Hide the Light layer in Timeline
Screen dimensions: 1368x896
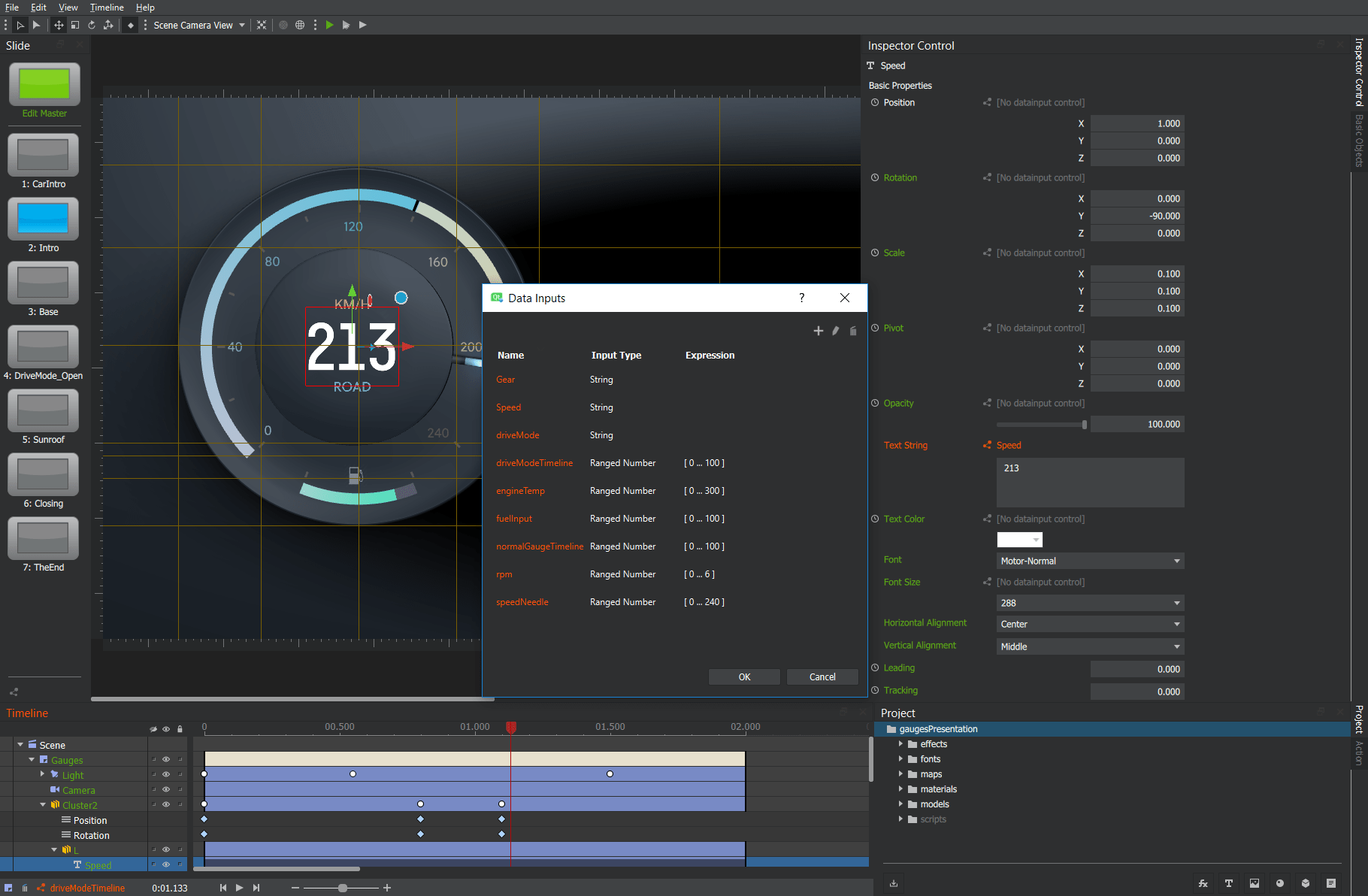pos(166,774)
